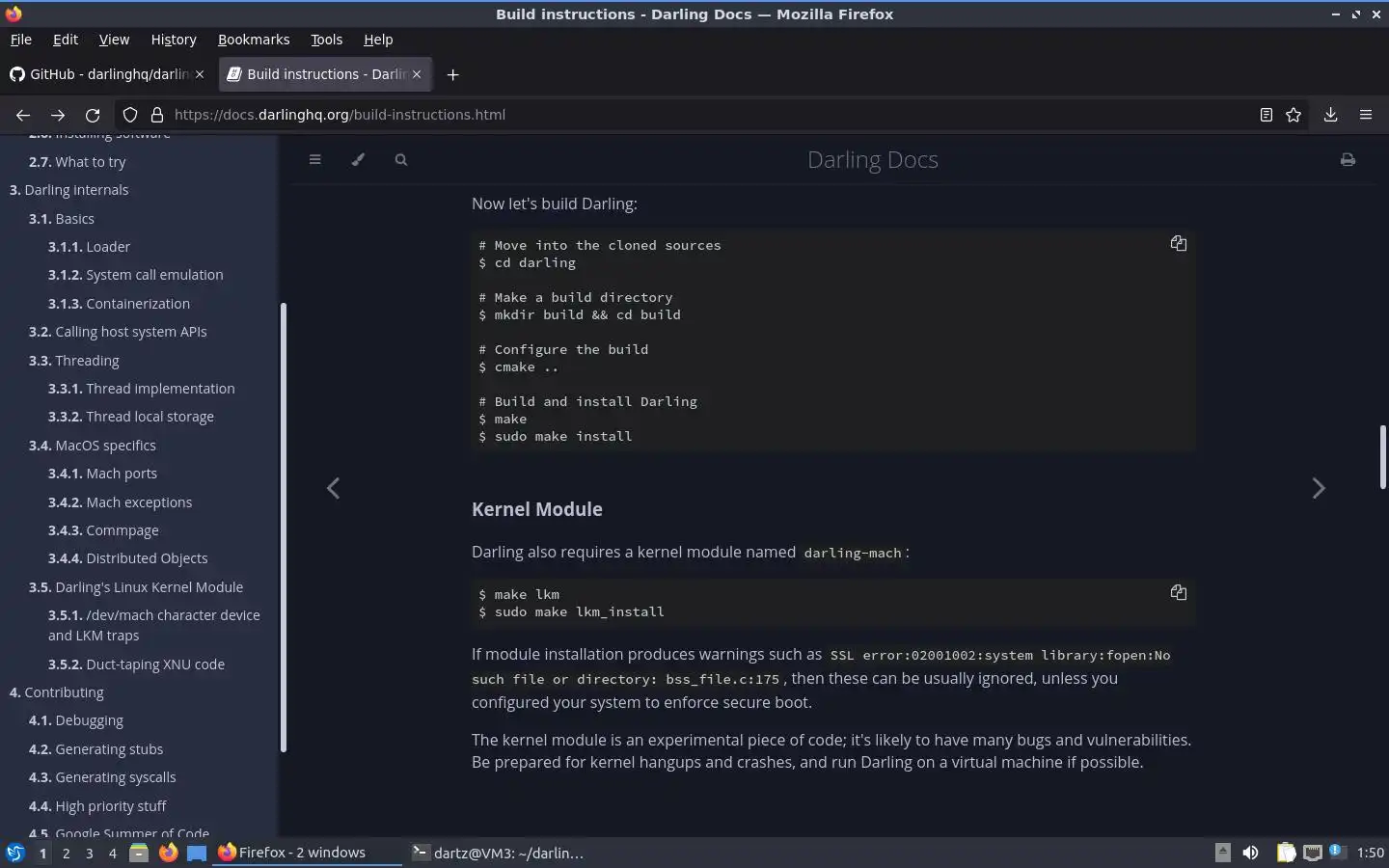
Task: Open the Darling Docs search icon
Action: (x=401, y=160)
